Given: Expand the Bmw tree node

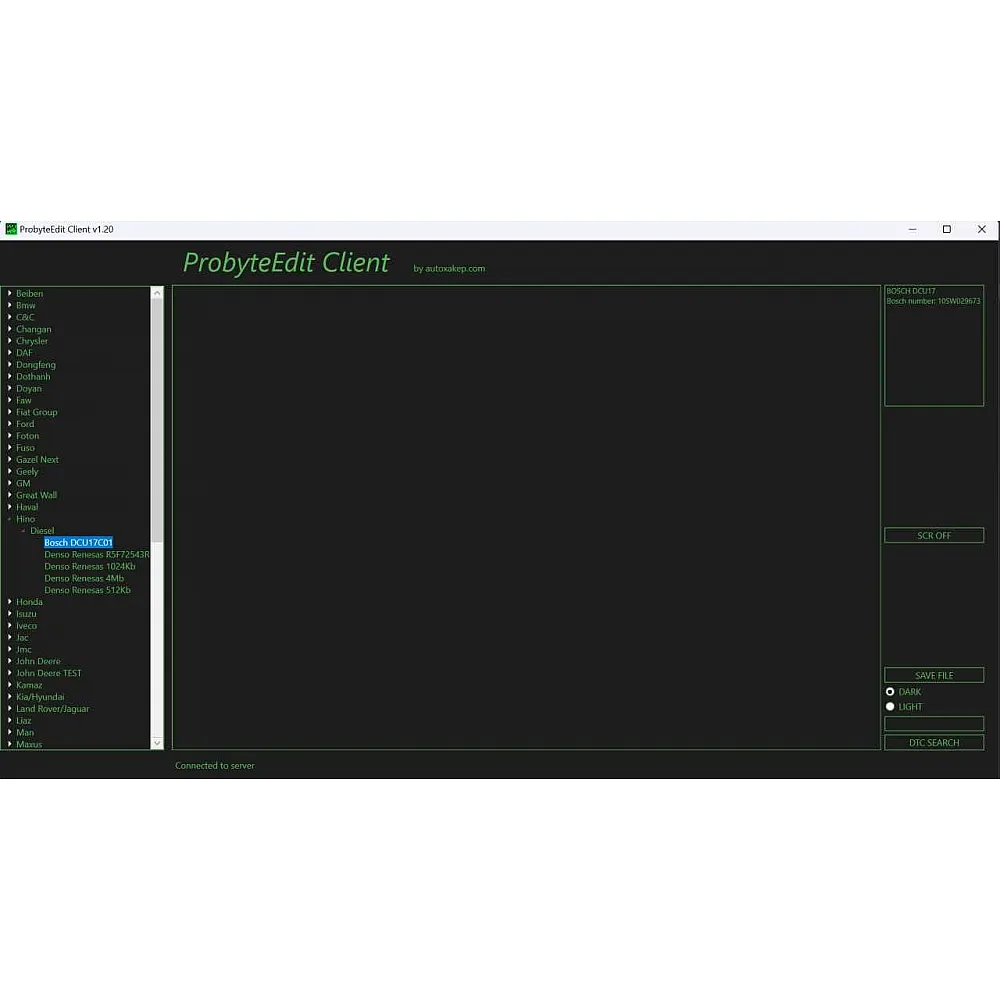Looking at the screenshot, I should pos(10,305).
